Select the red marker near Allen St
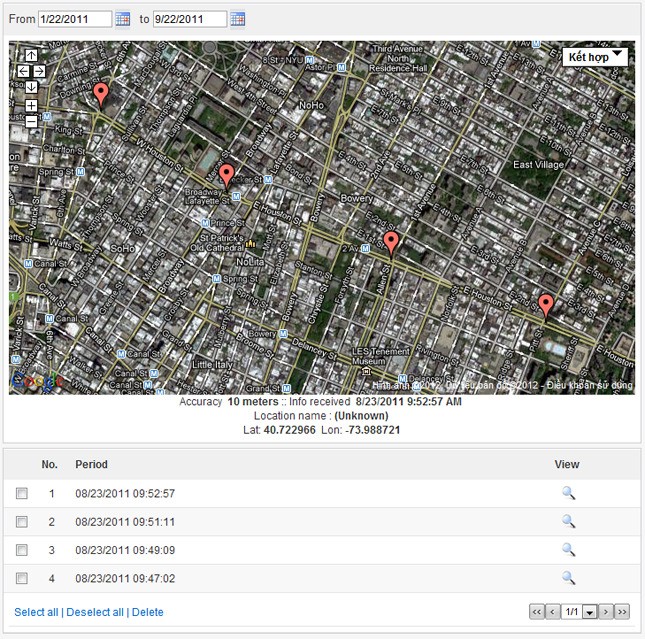645x639 pixels. [391, 243]
